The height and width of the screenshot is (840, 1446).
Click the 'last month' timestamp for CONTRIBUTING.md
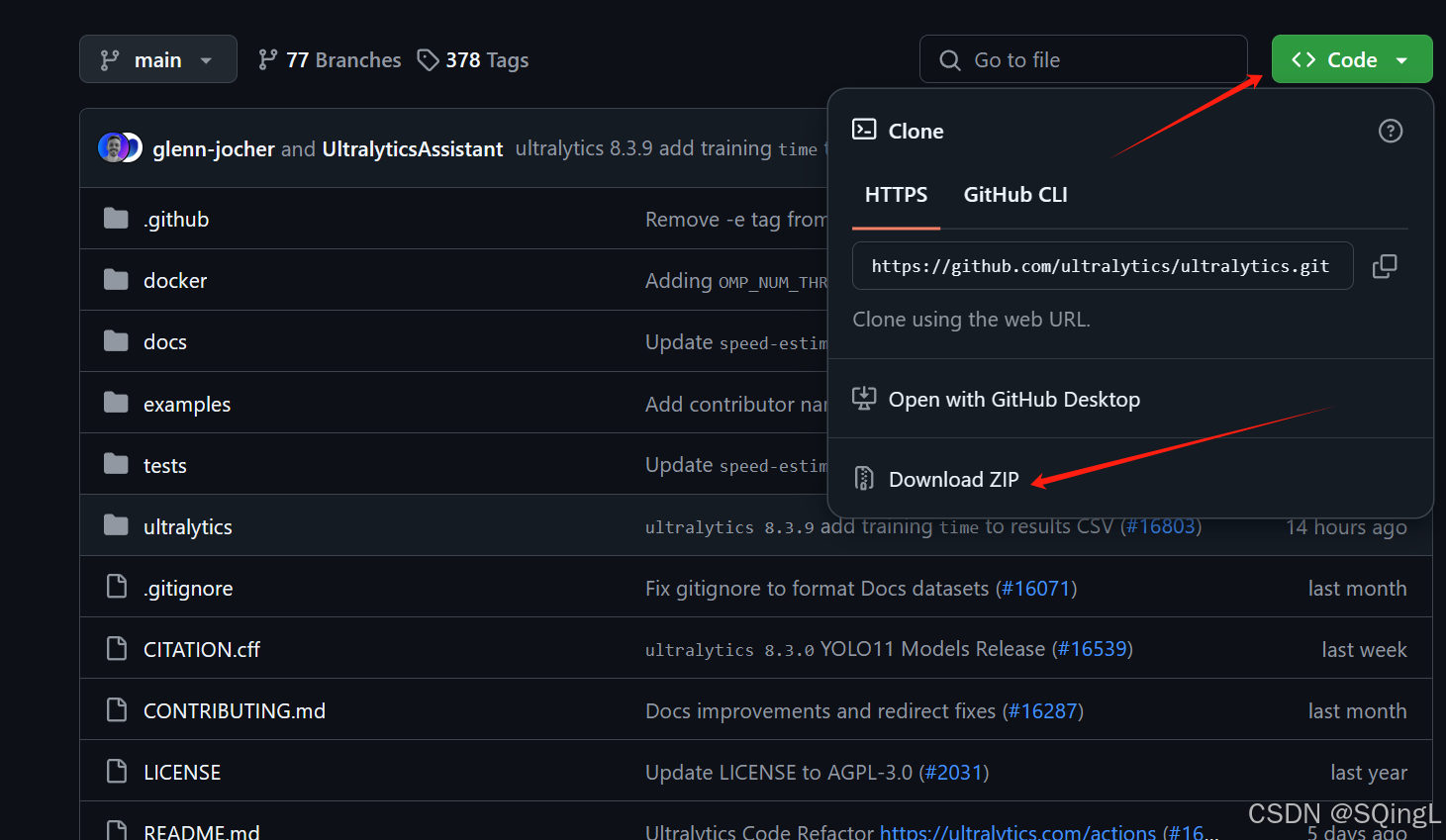pos(1357,711)
